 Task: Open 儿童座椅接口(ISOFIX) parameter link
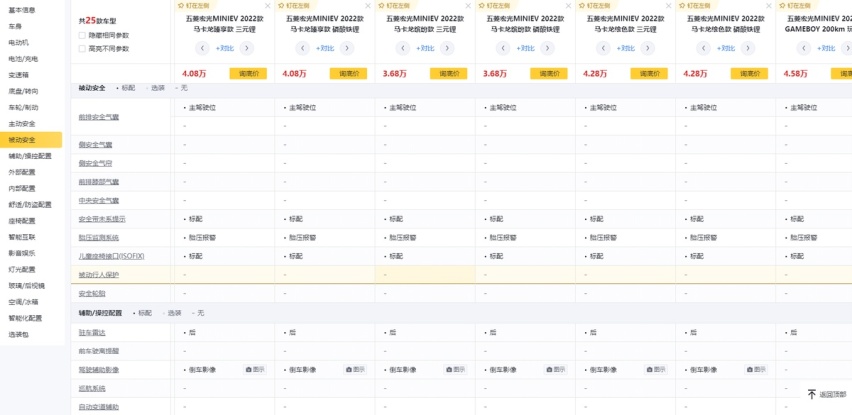click(x=111, y=256)
